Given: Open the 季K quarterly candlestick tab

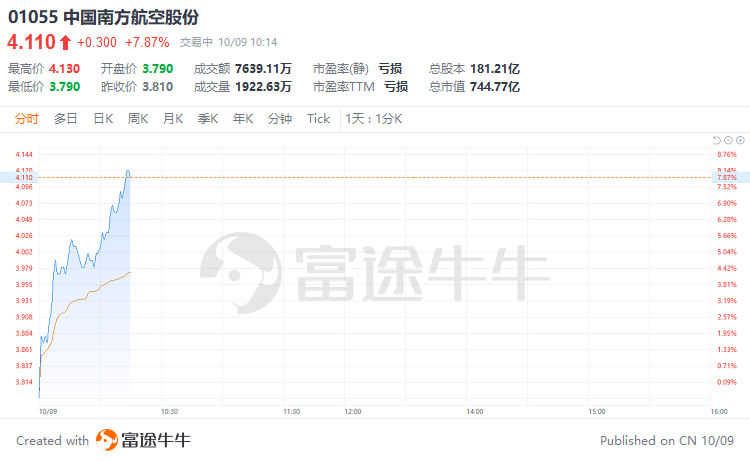Looking at the screenshot, I should pyautogui.click(x=208, y=119).
